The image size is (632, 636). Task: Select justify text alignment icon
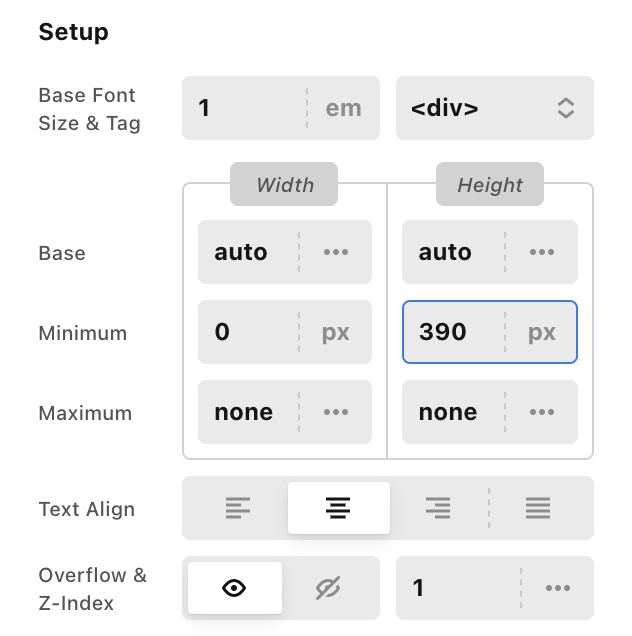[x=538, y=508]
